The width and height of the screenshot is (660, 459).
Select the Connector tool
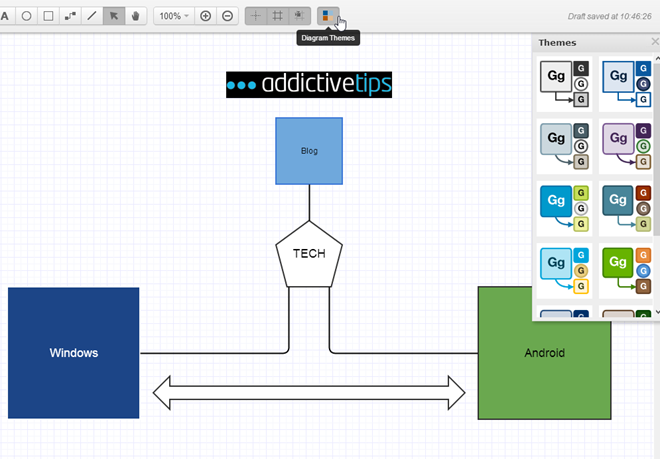pos(70,16)
